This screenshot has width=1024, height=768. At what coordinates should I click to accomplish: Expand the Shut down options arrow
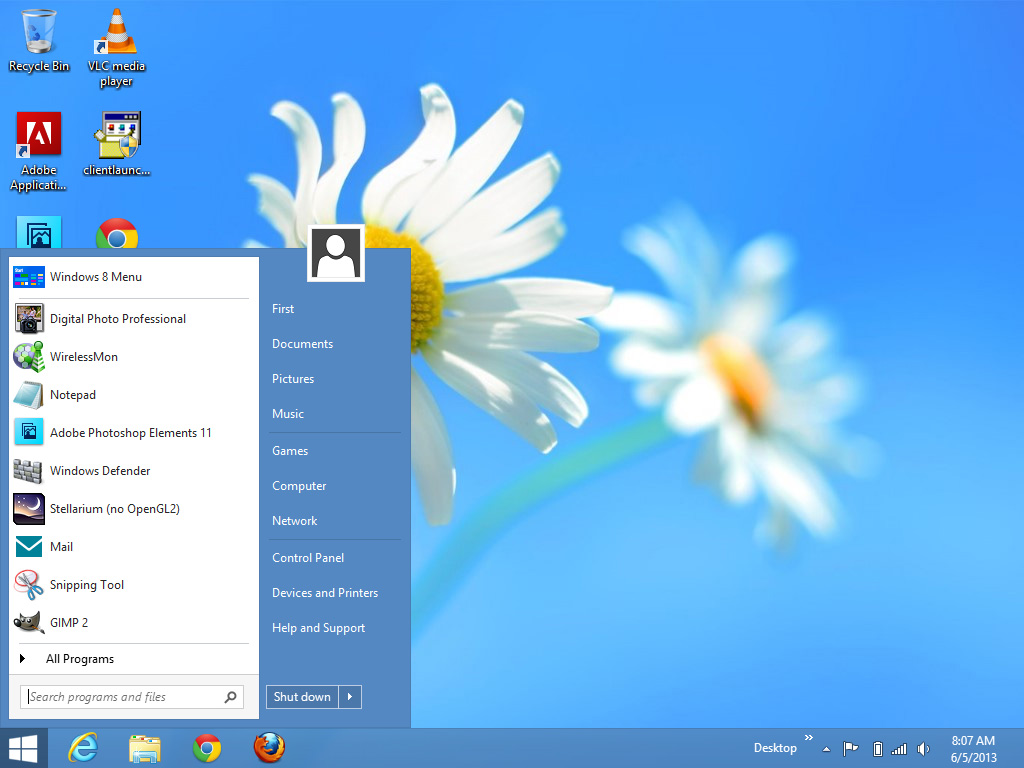tap(350, 697)
